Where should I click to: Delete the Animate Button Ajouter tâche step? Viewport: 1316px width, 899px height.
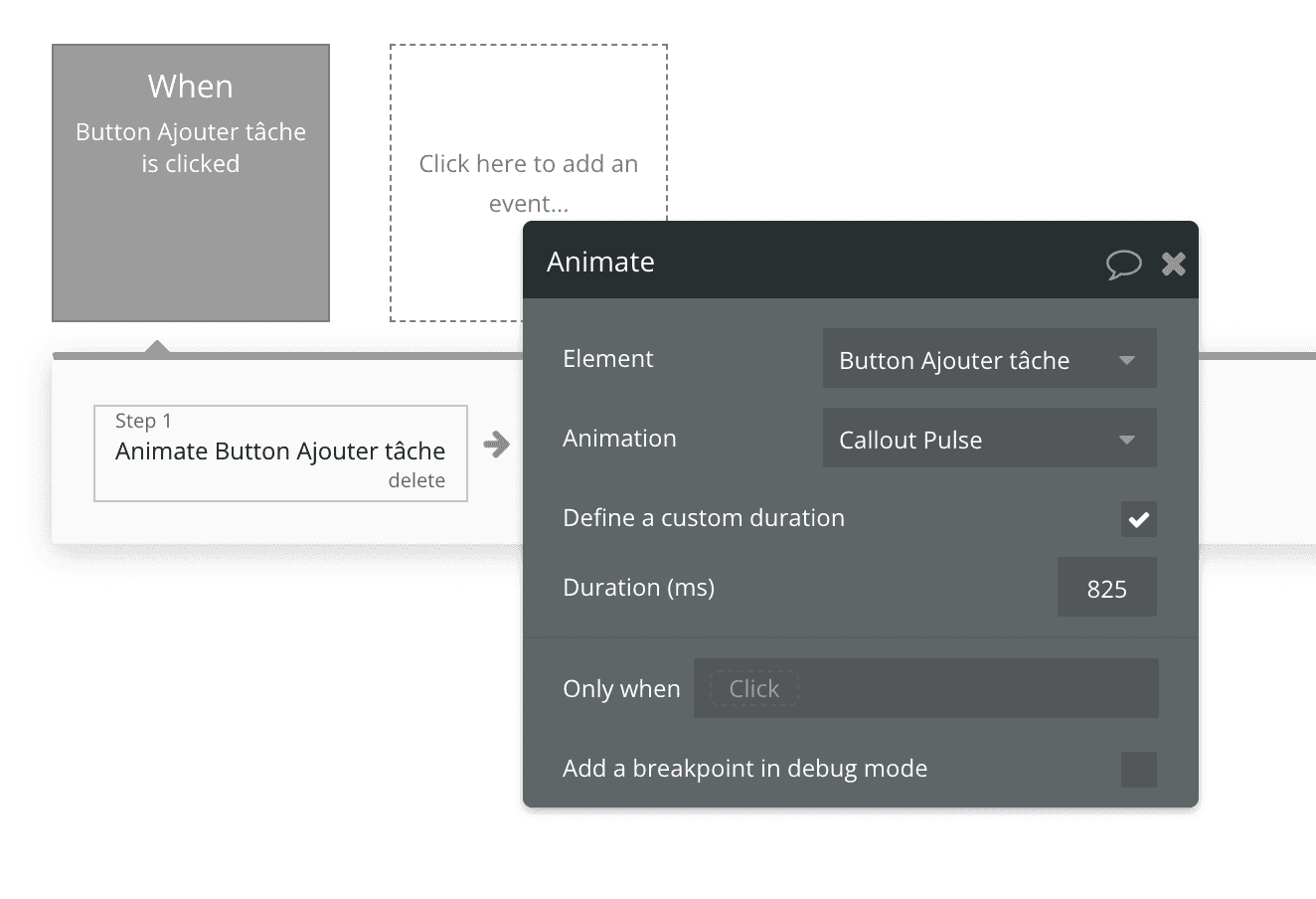click(417, 479)
